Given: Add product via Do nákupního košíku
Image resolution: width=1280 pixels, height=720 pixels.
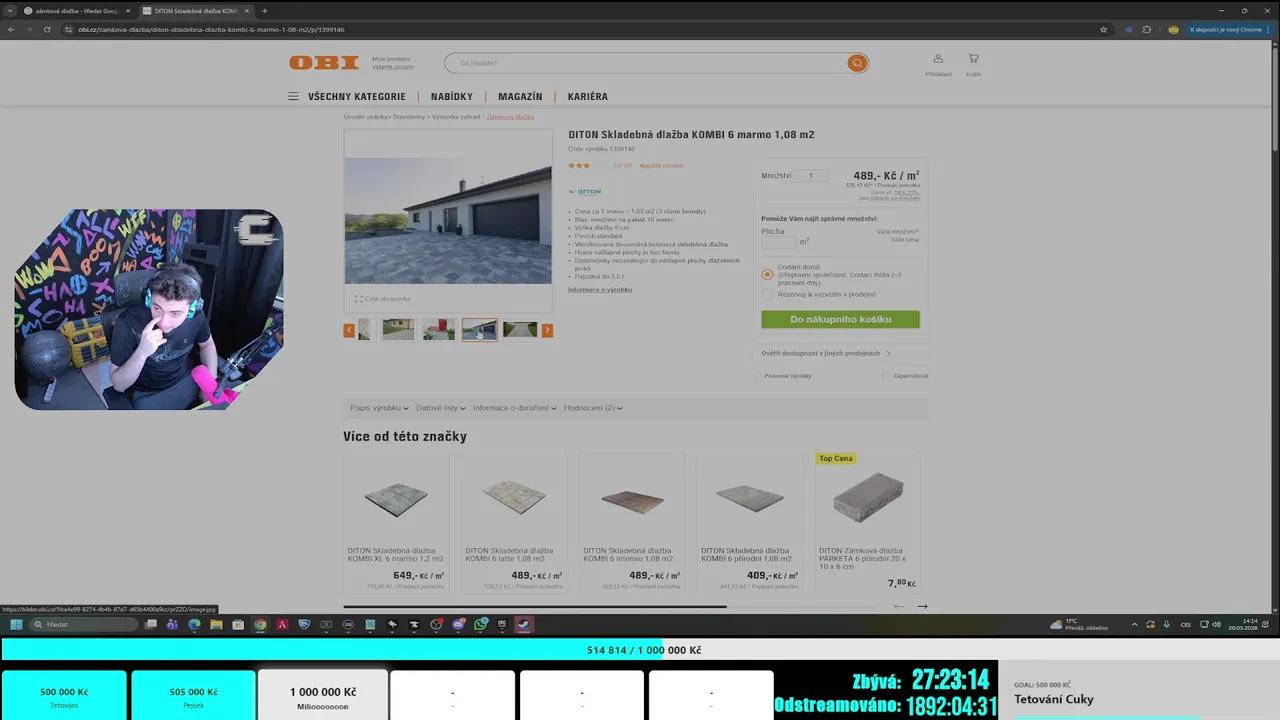Looking at the screenshot, I should (840, 319).
